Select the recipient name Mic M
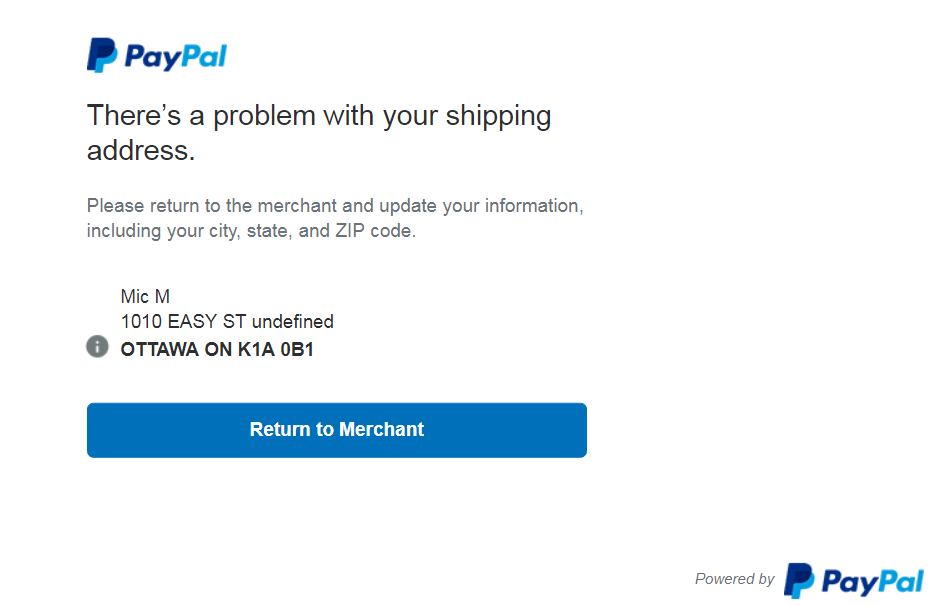This screenshot has height=605, width=937. [145, 297]
